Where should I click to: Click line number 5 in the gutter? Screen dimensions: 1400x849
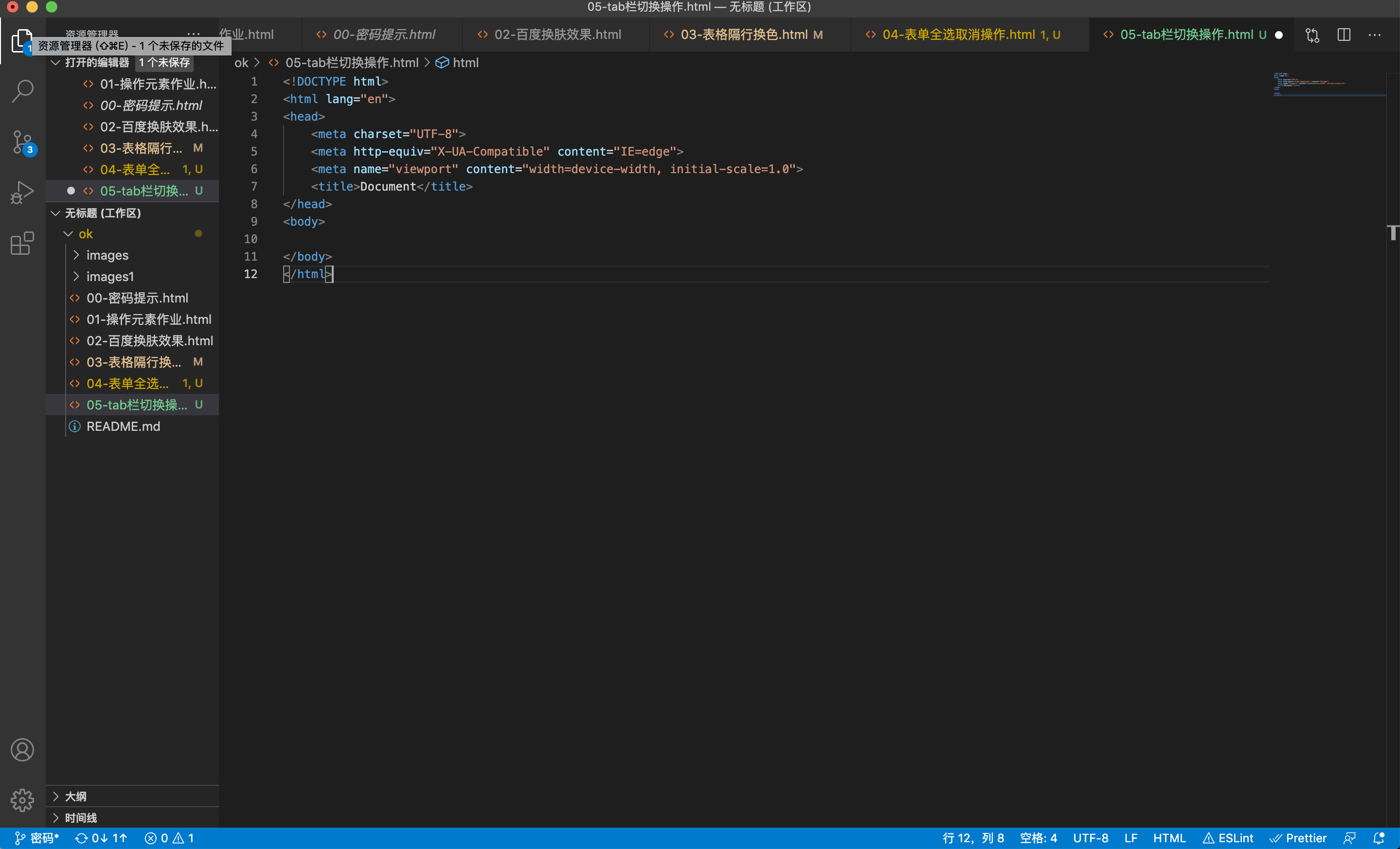(x=253, y=151)
